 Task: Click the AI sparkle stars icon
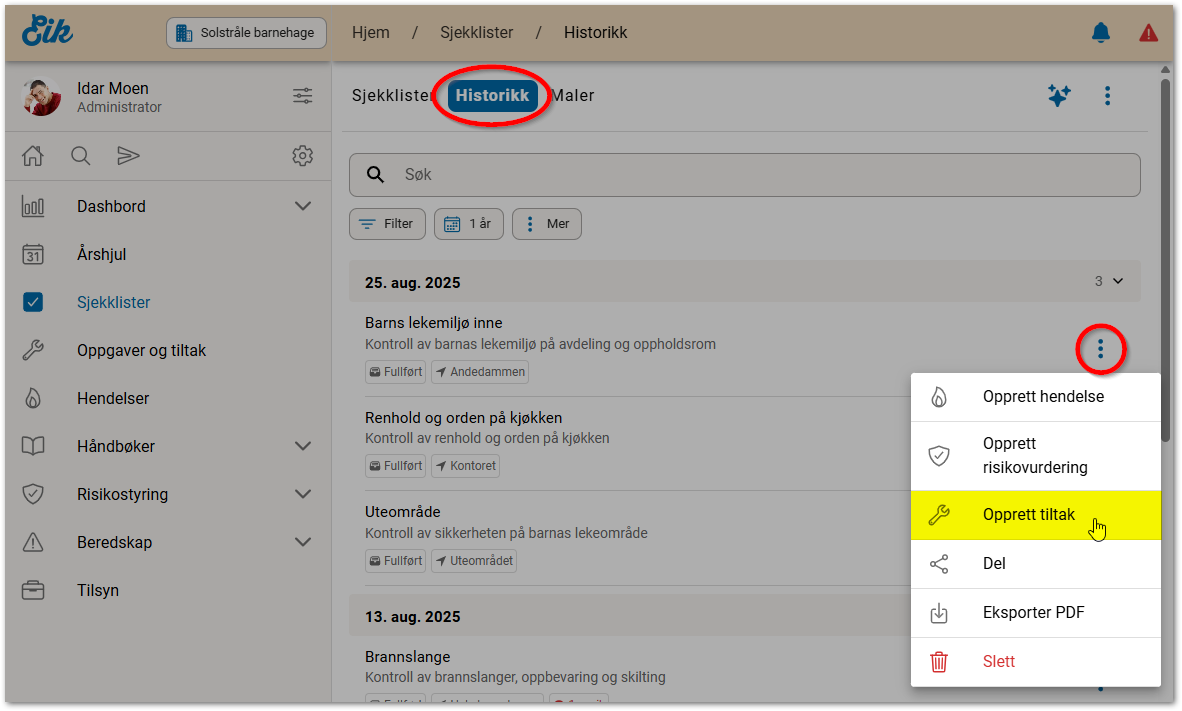coord(1059,96)
